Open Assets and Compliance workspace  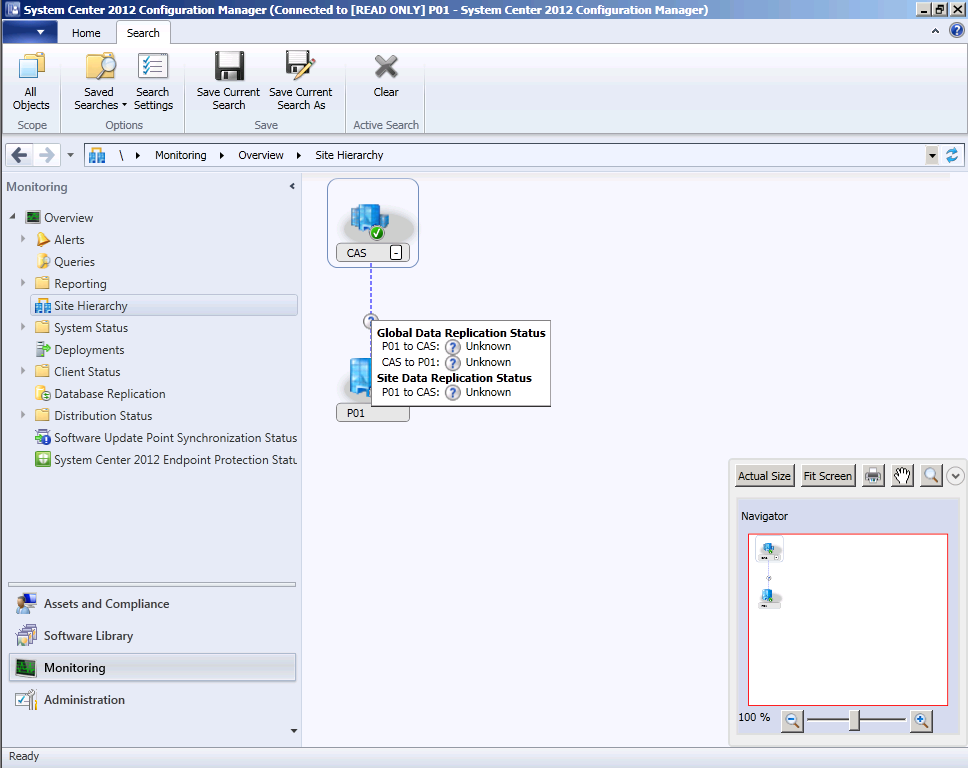coord(152,604)
